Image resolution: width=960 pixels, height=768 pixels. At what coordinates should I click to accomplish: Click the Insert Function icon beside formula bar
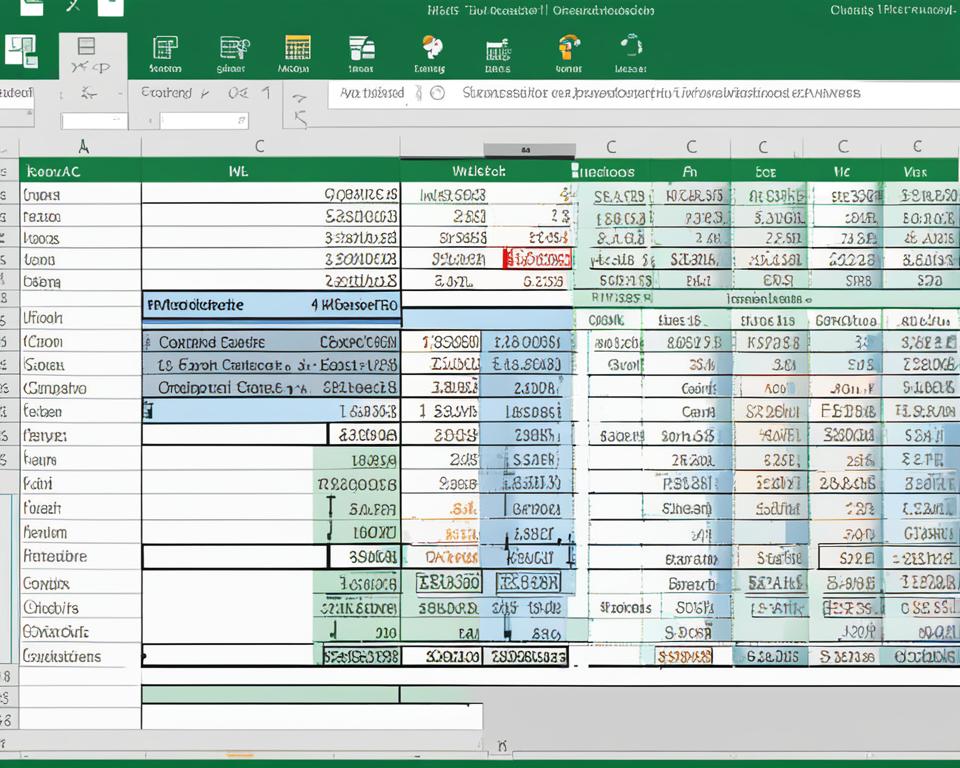(417, 92)
